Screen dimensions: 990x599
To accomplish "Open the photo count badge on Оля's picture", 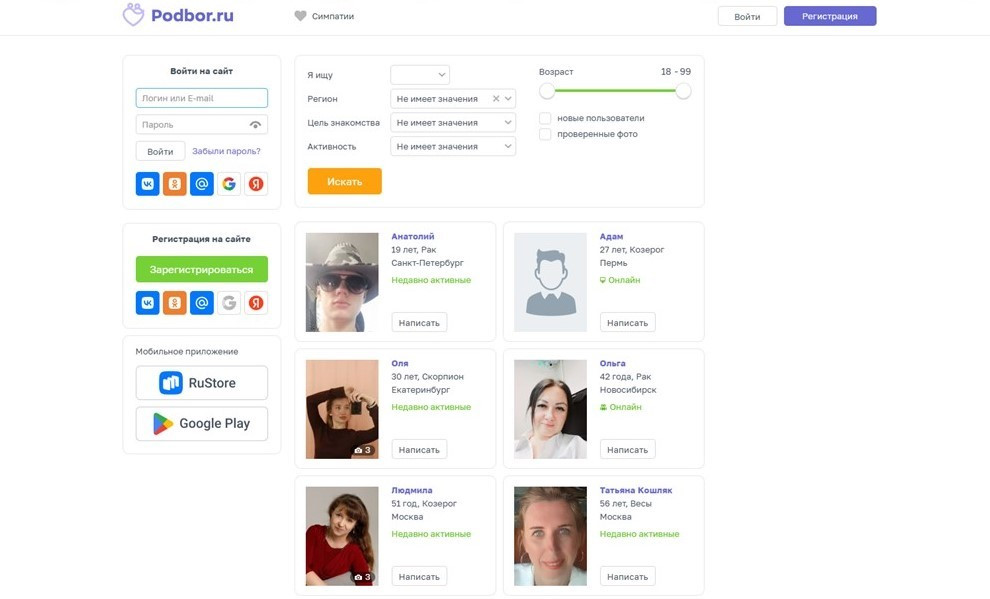I will (362, 450).
